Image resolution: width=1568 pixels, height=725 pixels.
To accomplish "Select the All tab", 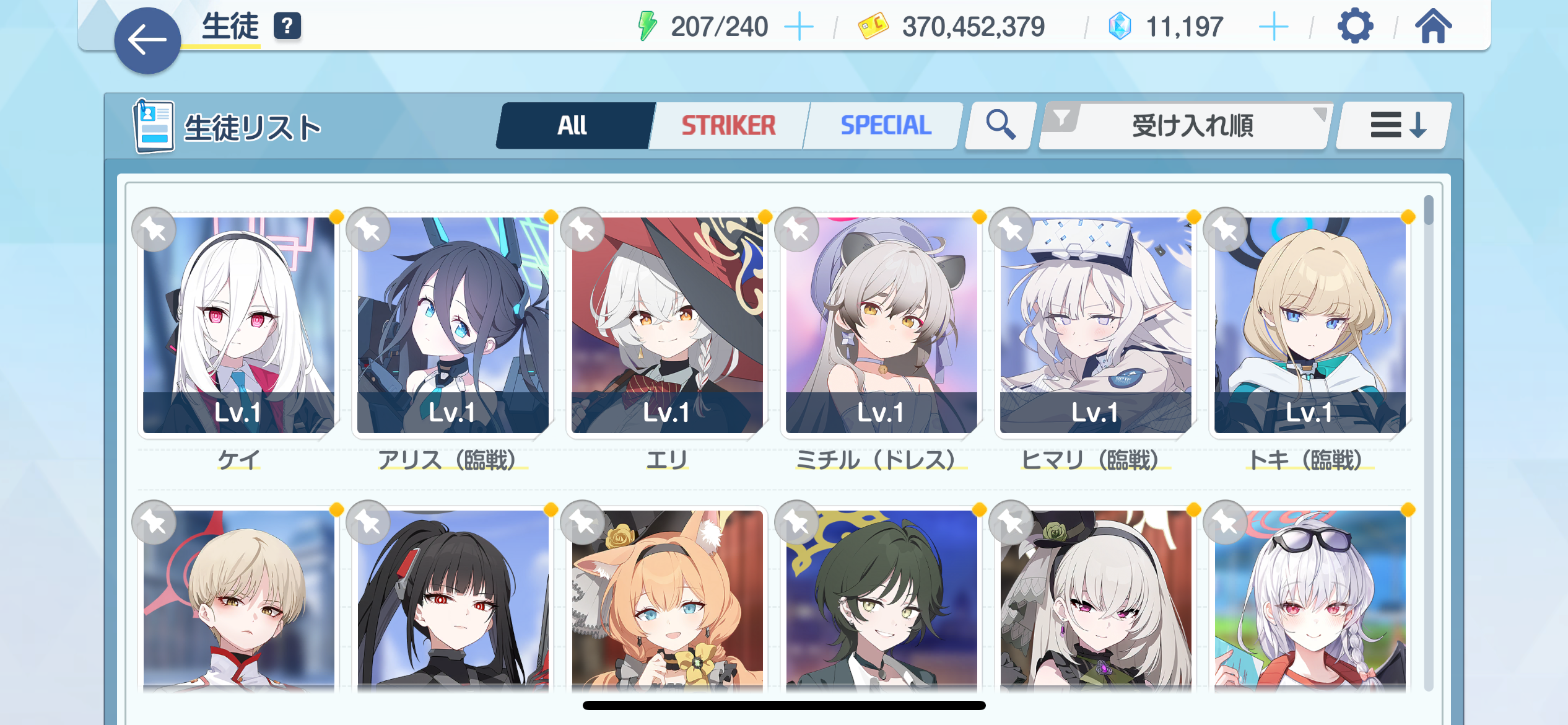I will tap(573, 126).
